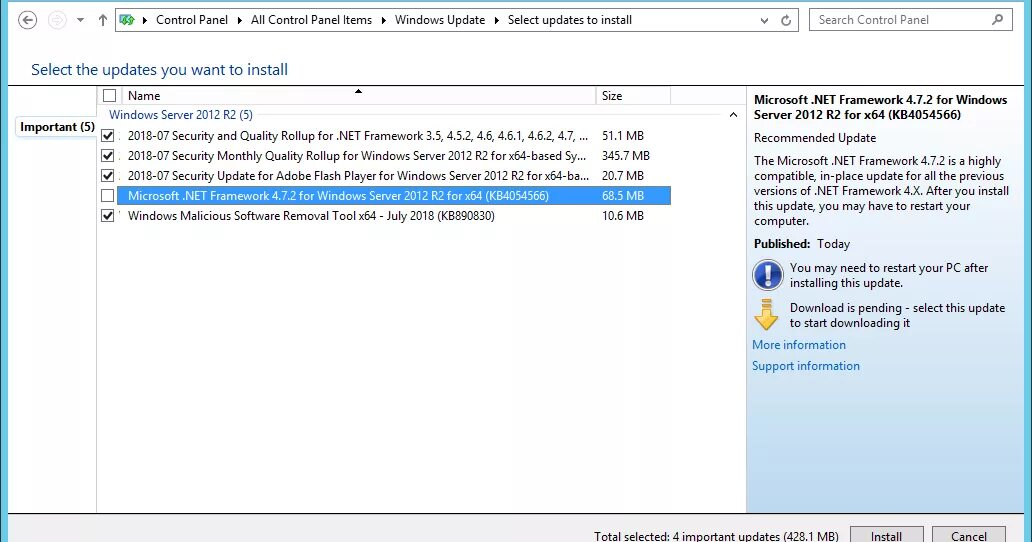The image size is (1032, 542).
Task: Open All Control Panel Items breadcrumb
Action: tap(311, 20)
